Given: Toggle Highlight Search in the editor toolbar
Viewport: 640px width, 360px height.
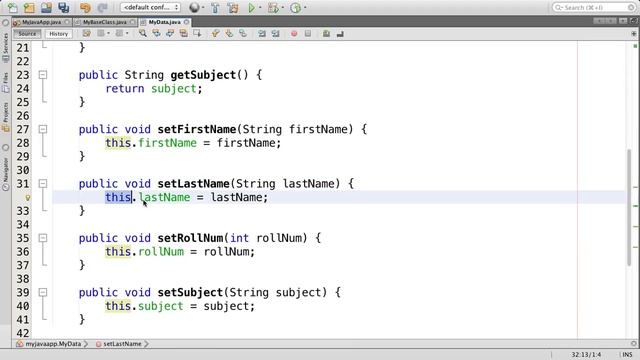Looking at the screenshot, I should pos(184,33).
